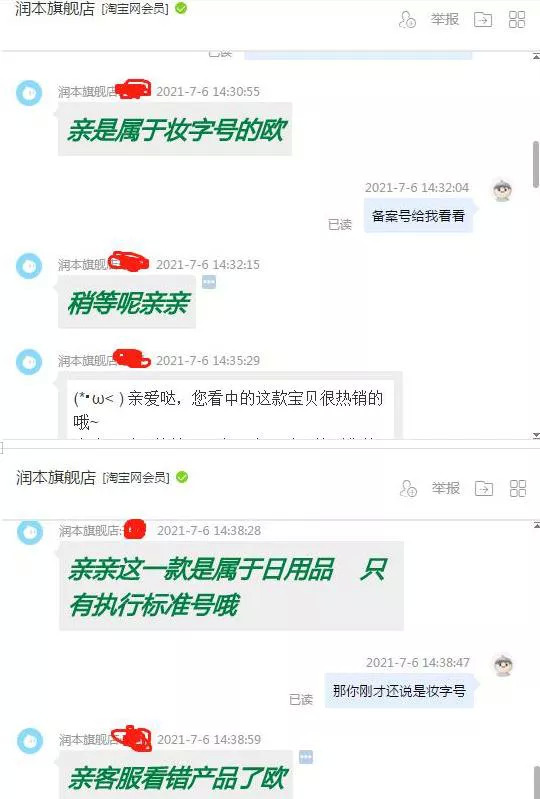The image size is (540, 799).
Task: Click the add contact icon in lower chat header
Action: click(x=408, y=489)
